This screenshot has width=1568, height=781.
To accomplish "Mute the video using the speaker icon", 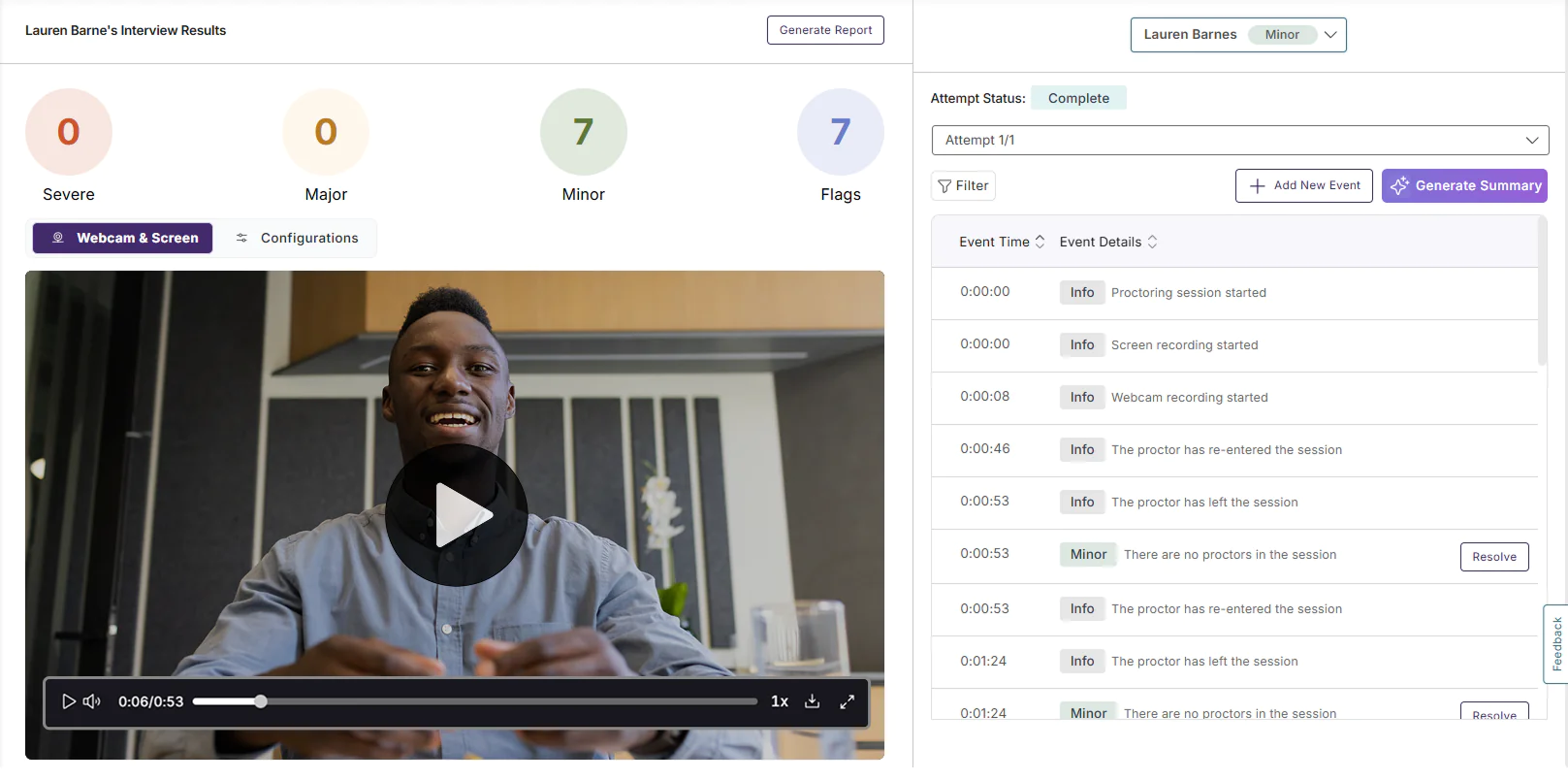I will (92, 701).
